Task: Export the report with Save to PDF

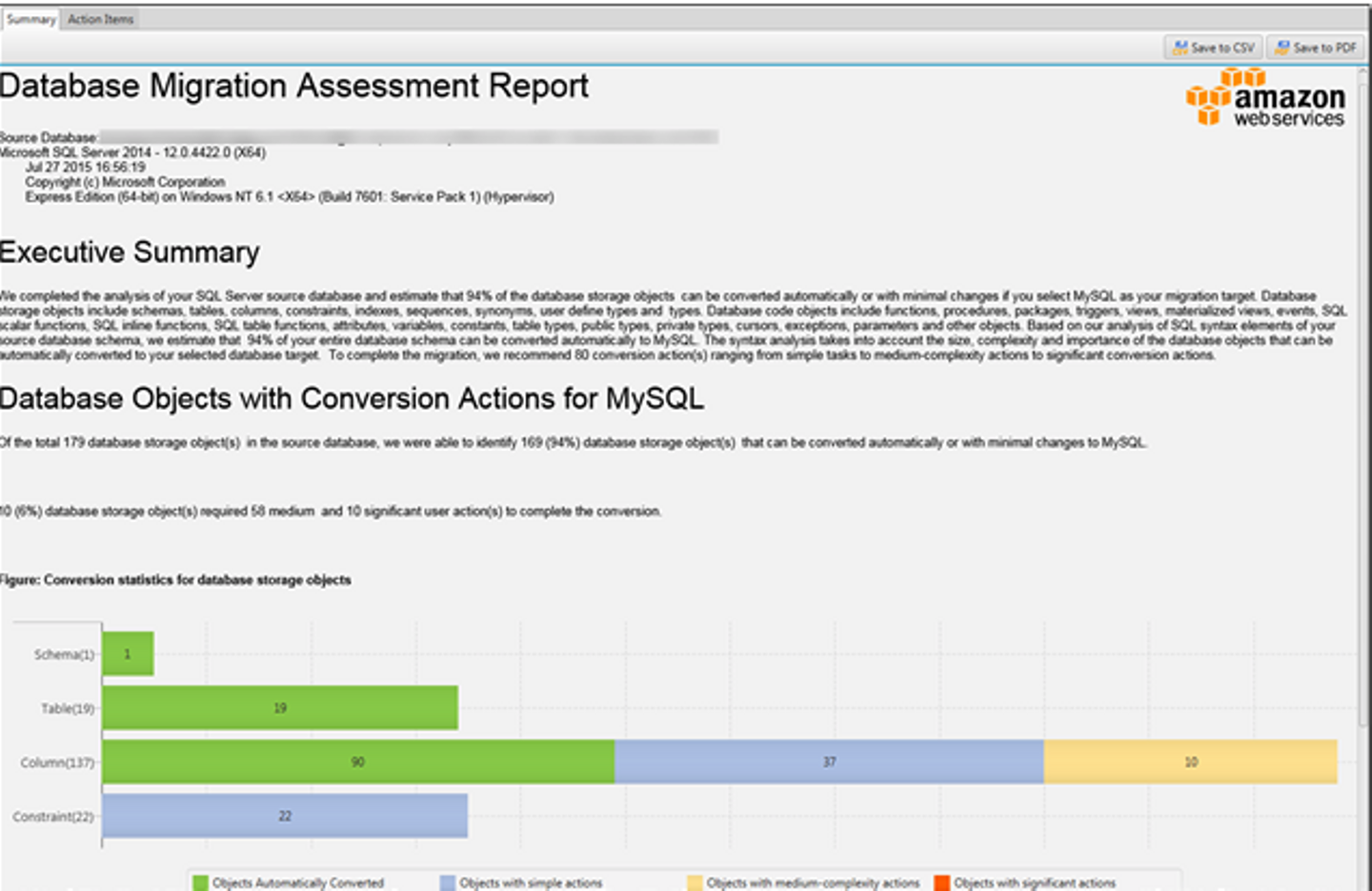Action: coord(1316,48)
